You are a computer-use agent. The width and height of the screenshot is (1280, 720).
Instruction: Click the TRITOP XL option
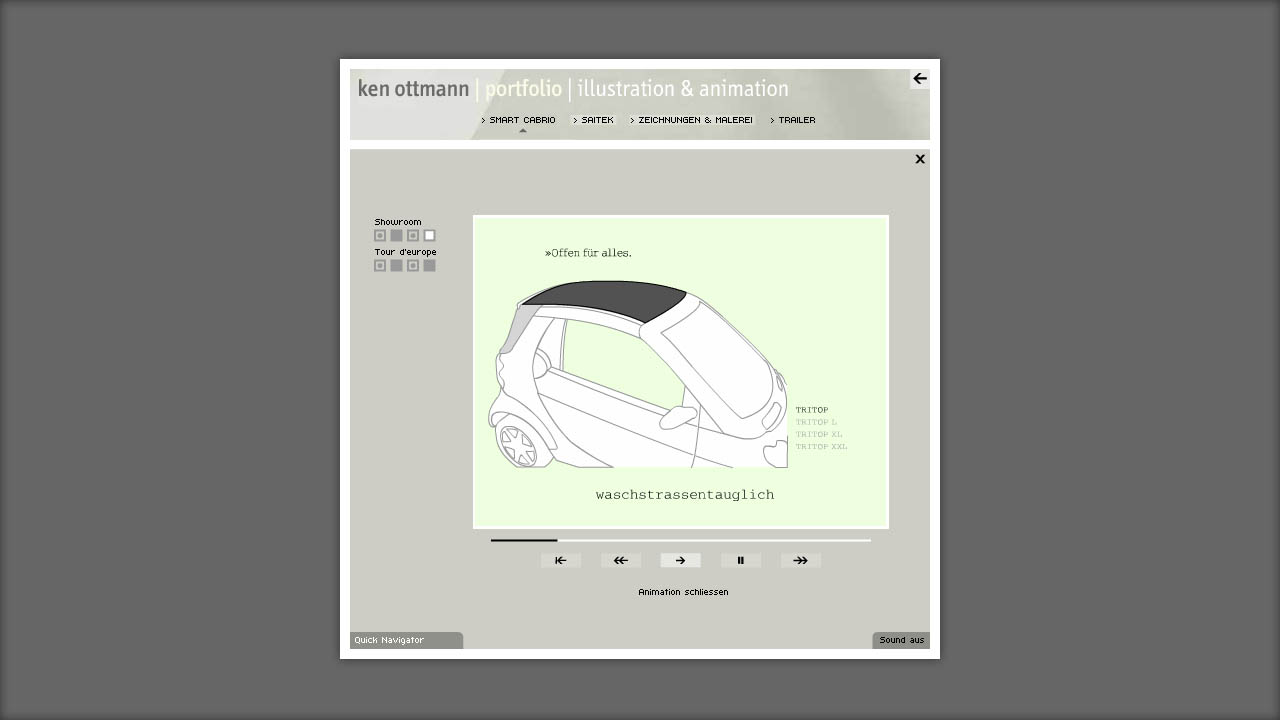819,434
